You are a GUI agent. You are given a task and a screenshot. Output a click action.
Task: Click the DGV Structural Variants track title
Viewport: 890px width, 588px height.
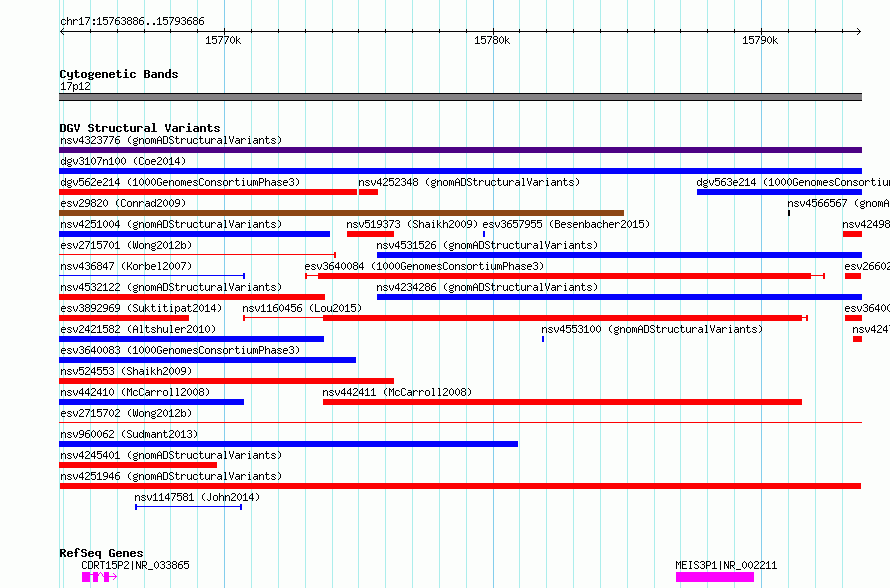click(140, 128)
